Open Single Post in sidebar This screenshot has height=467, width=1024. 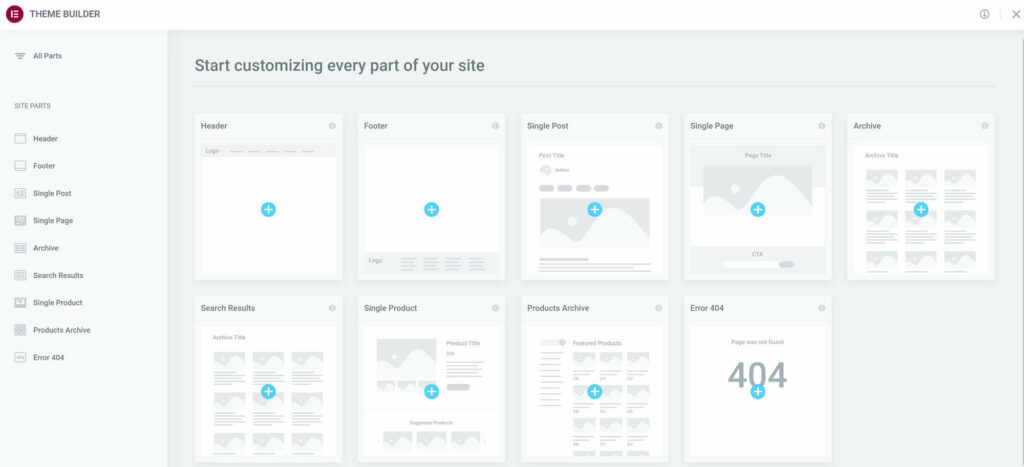click(x=52, y=194)
